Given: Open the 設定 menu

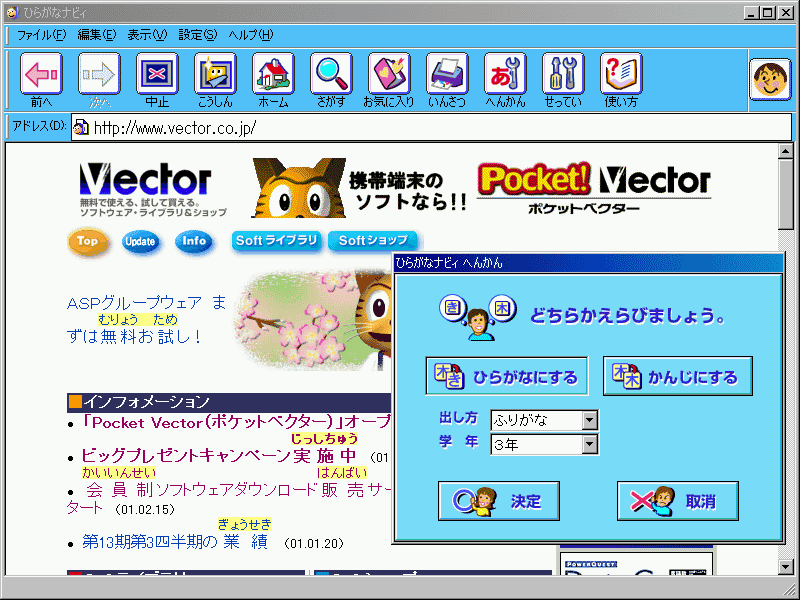Looking at the screenshot, I should click(x=198, y=35).
